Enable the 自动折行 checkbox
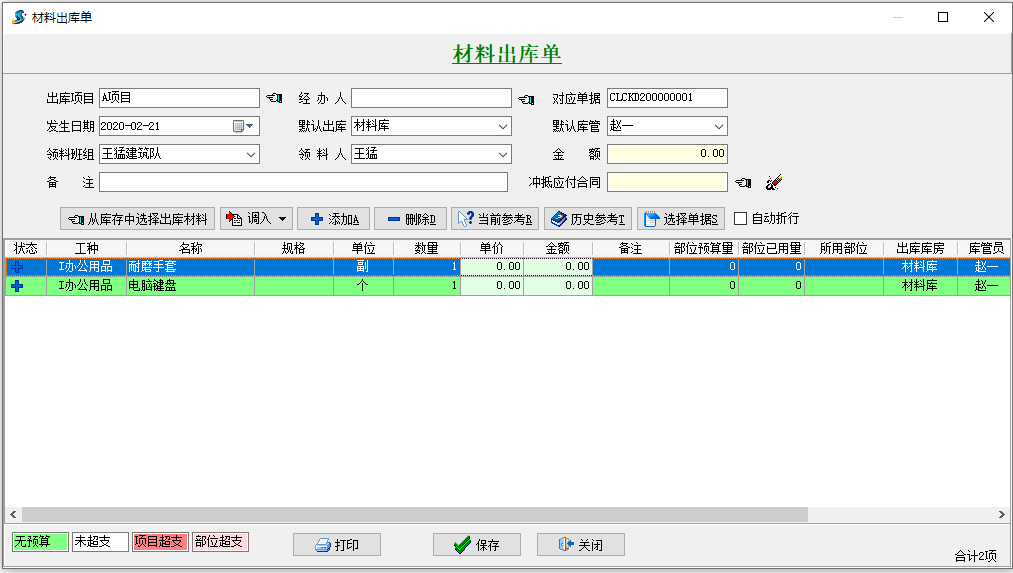The width and height of the screenshot is (1013, 573). click(741, 219)
